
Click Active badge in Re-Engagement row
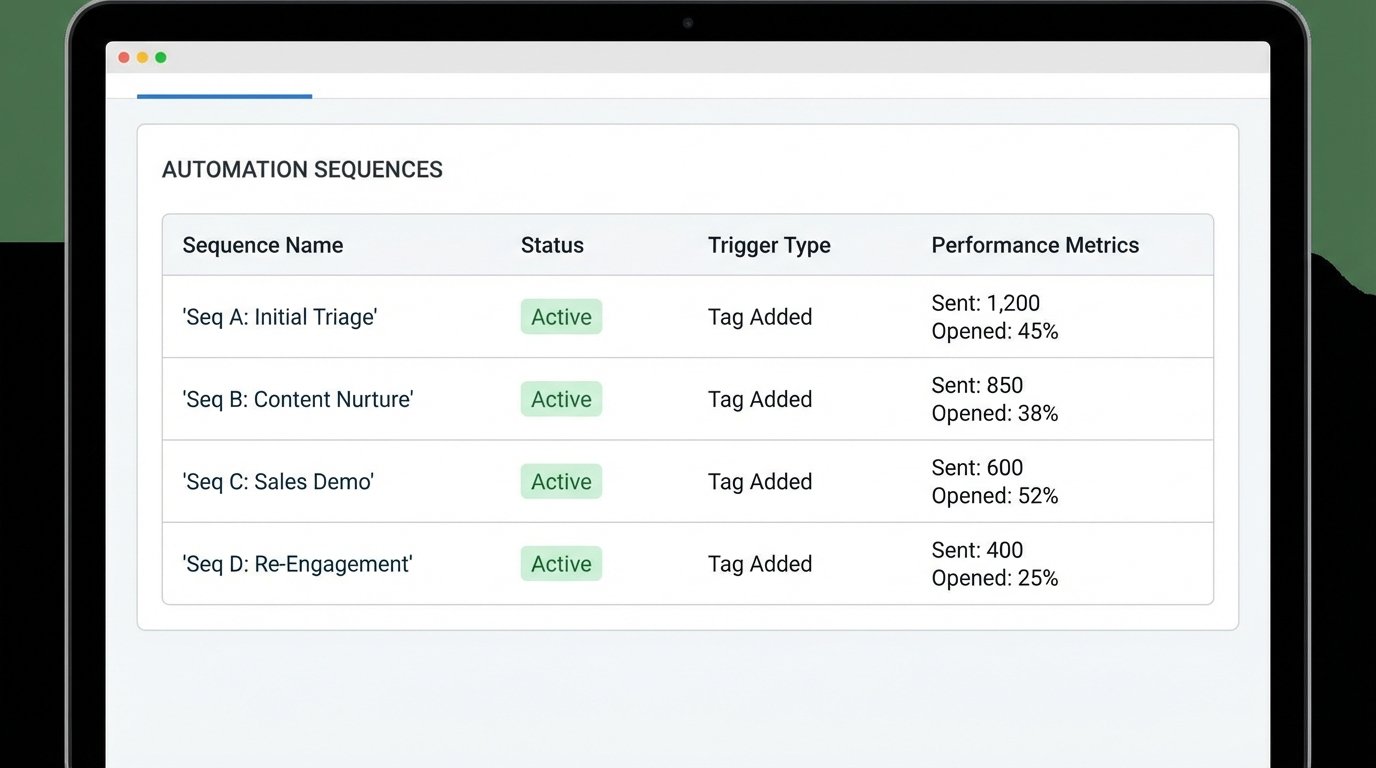point(561,564)
